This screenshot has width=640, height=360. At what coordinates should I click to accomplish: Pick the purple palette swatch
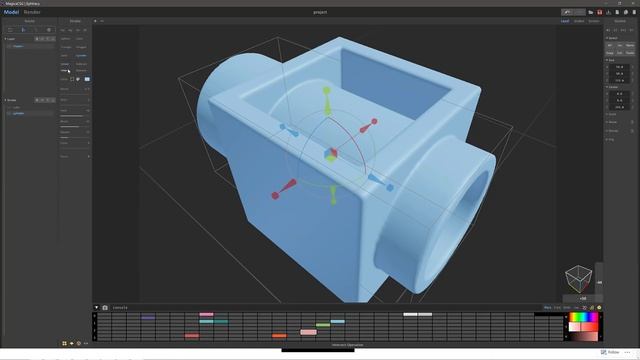click(x=148, y=318)
